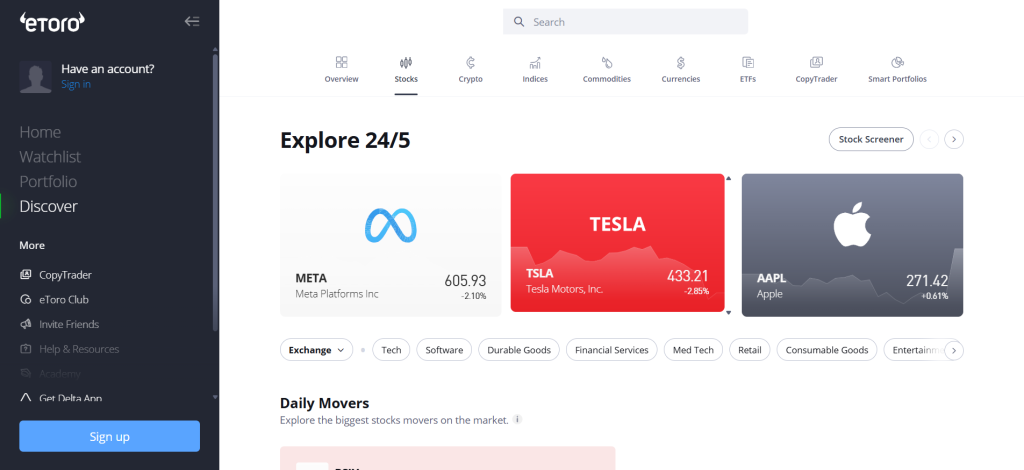
Task: Go to next Explore carousel slide
Action: [x=954, y=139]
